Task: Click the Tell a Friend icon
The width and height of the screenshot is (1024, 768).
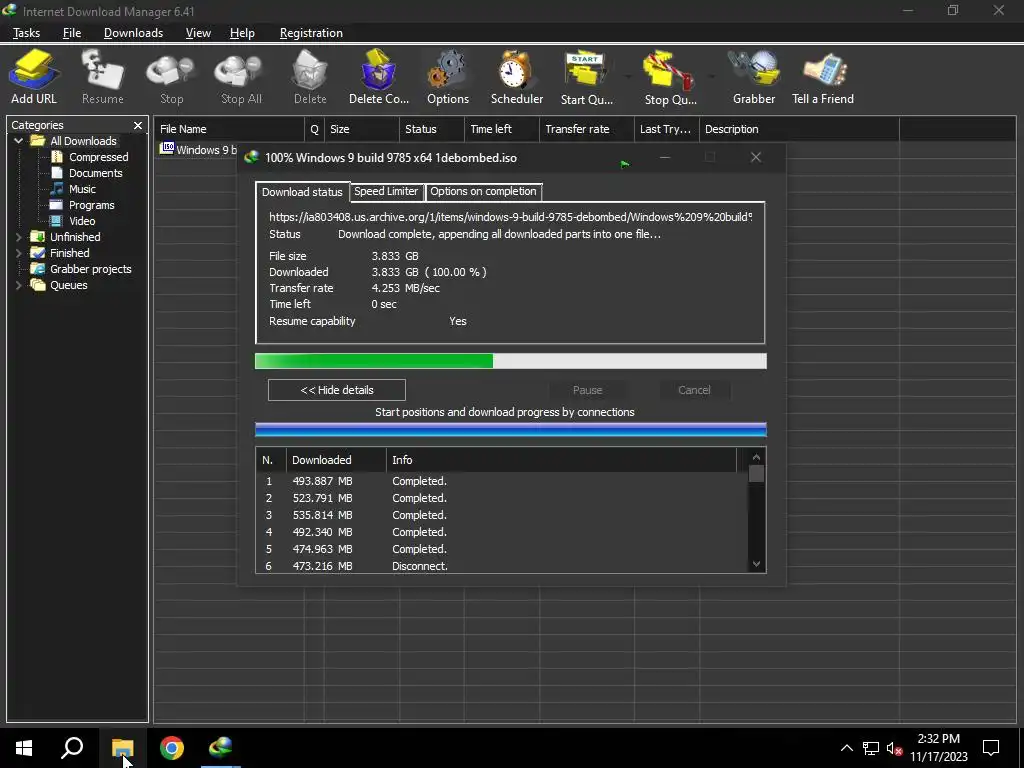Action: (x=823, y=76)
